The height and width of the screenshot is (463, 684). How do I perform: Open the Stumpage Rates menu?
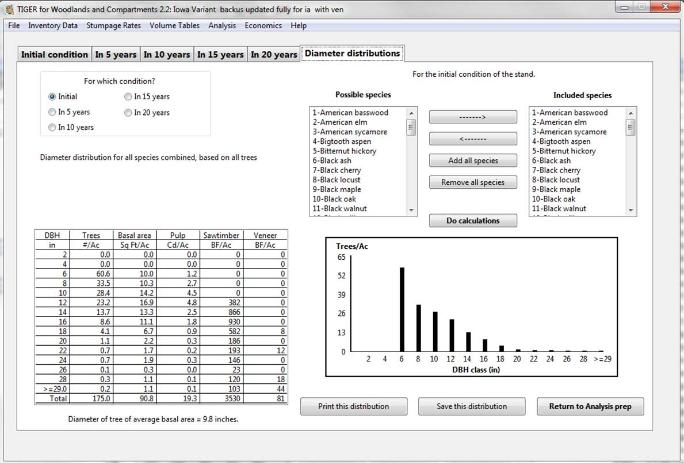(x=113, y=24)
